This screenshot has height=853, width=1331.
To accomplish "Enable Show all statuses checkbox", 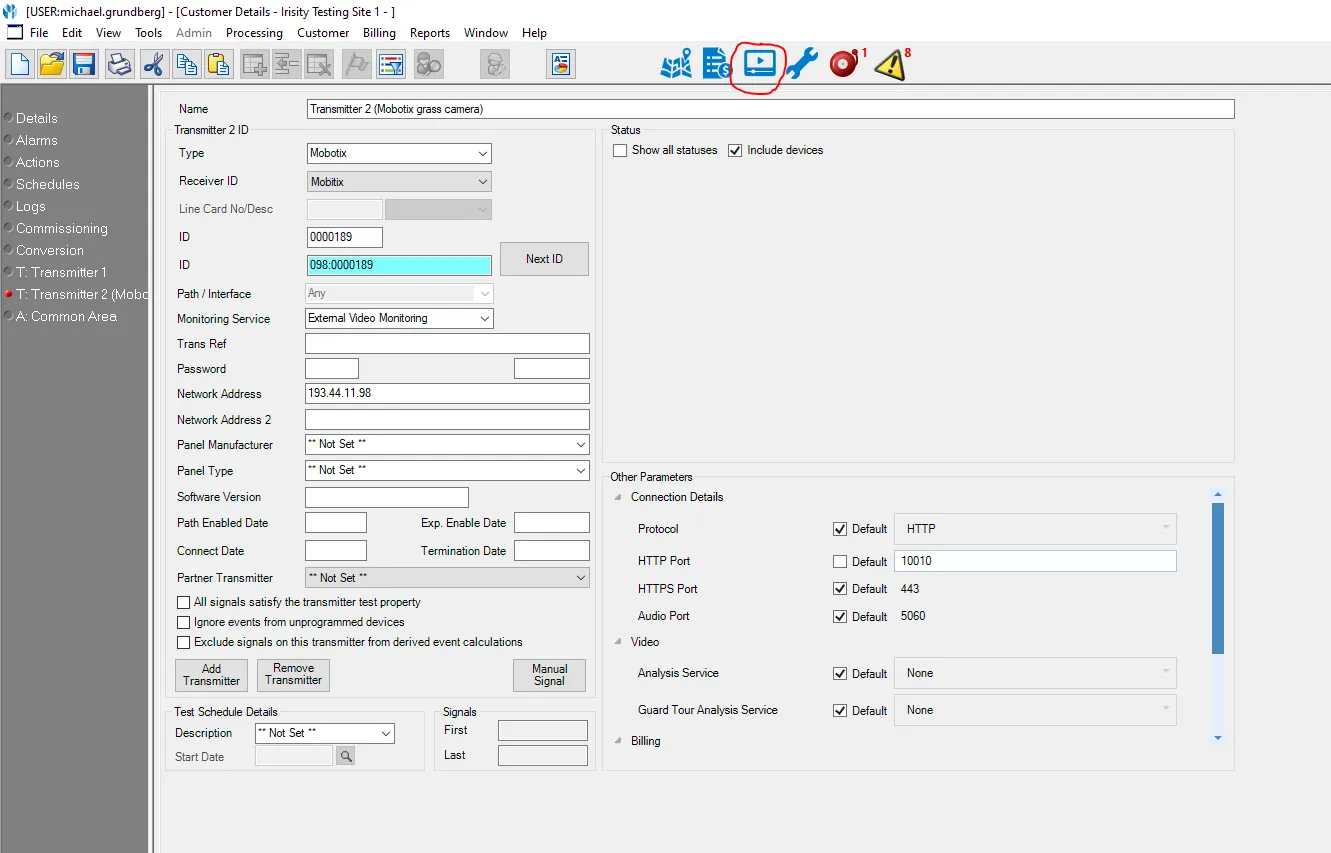I will [x=621, y=150].
